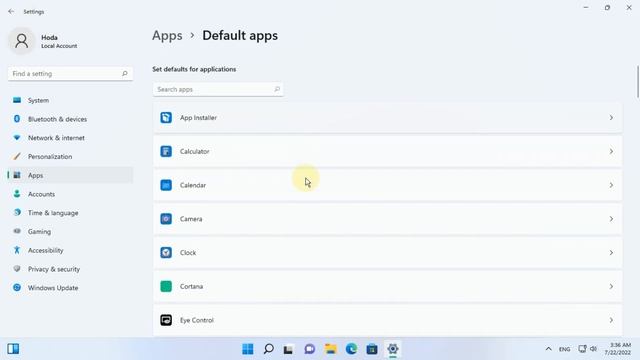This screenshot has width=640, height=360.
Task: Click the Calendar app icon
Action: [x=166, y=185]
